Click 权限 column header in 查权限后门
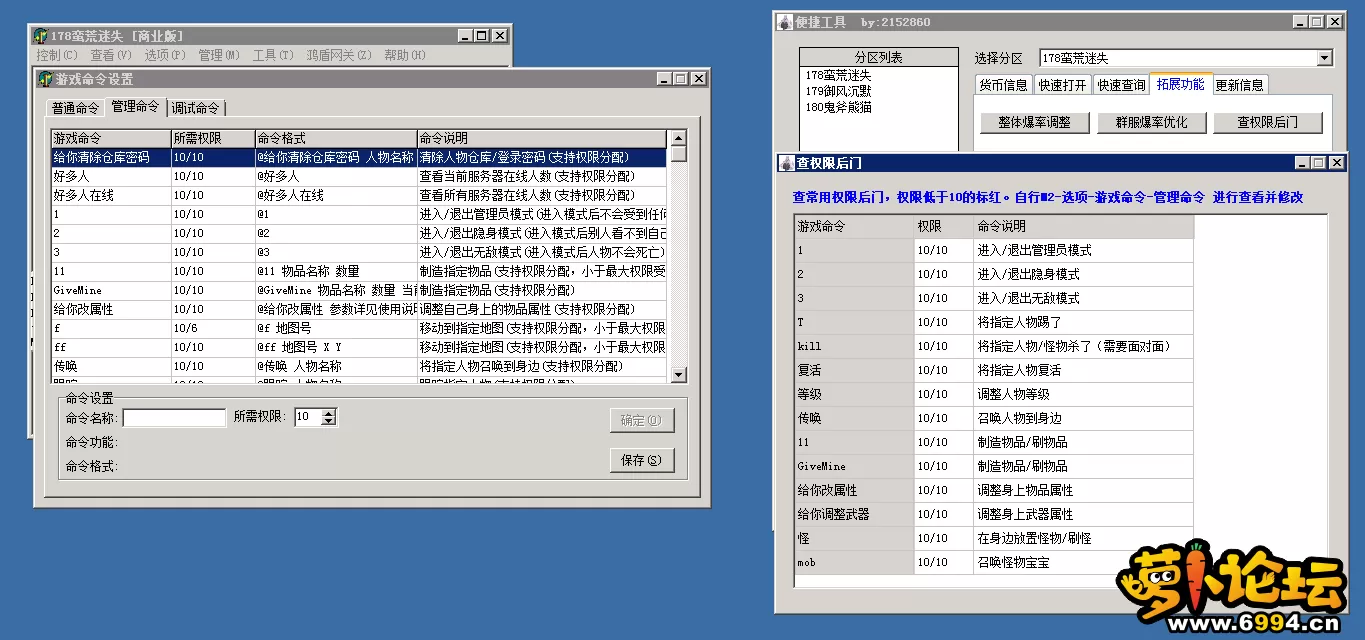 tap(943, 226)
